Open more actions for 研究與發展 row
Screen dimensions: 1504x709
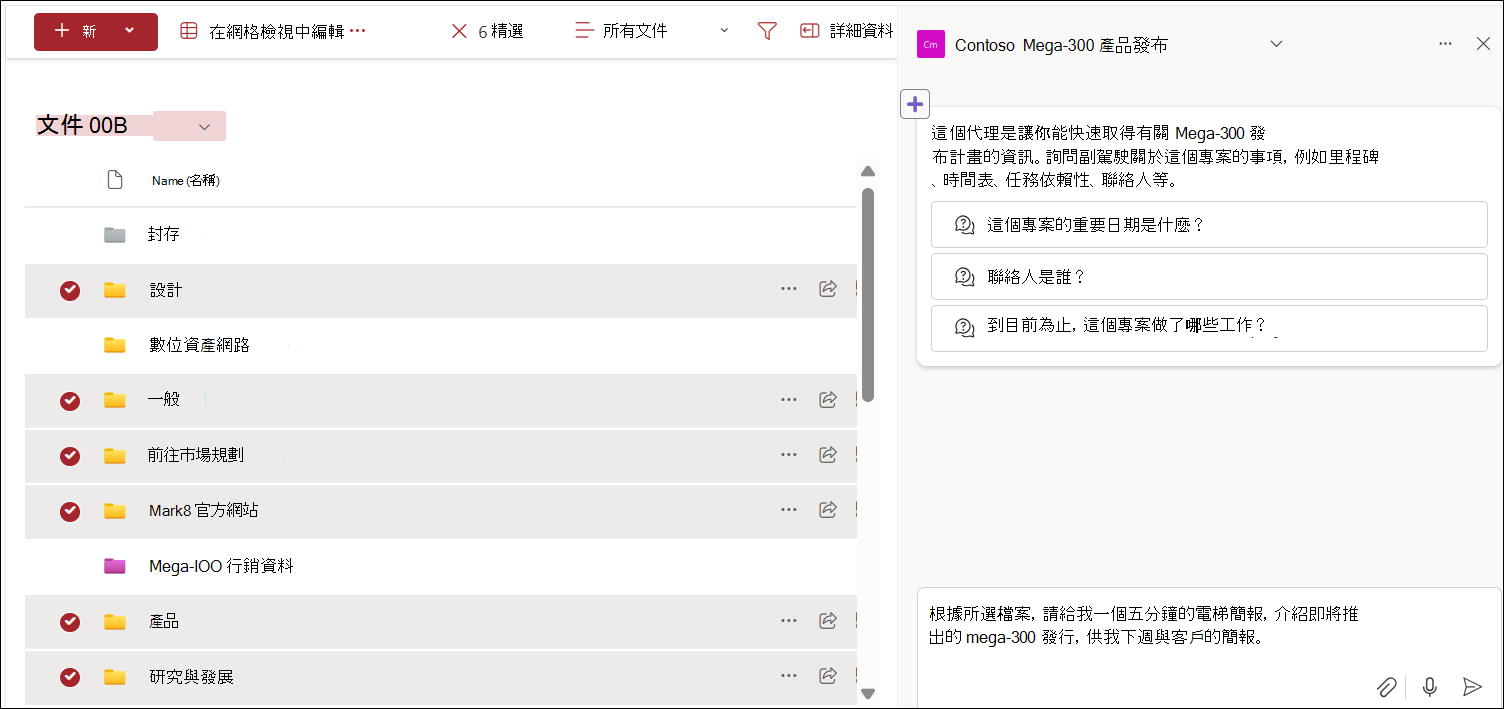(789, 677)
